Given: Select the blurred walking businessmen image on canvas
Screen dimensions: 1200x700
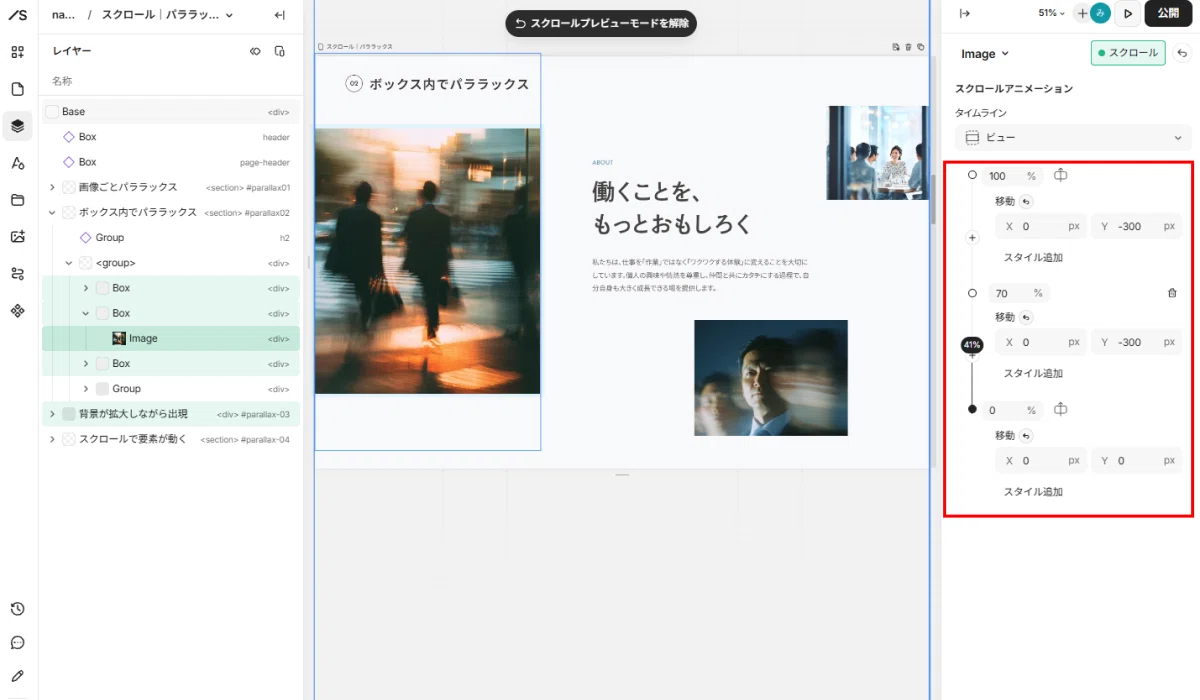Looking at the screenshot, I should pos(427,261).
